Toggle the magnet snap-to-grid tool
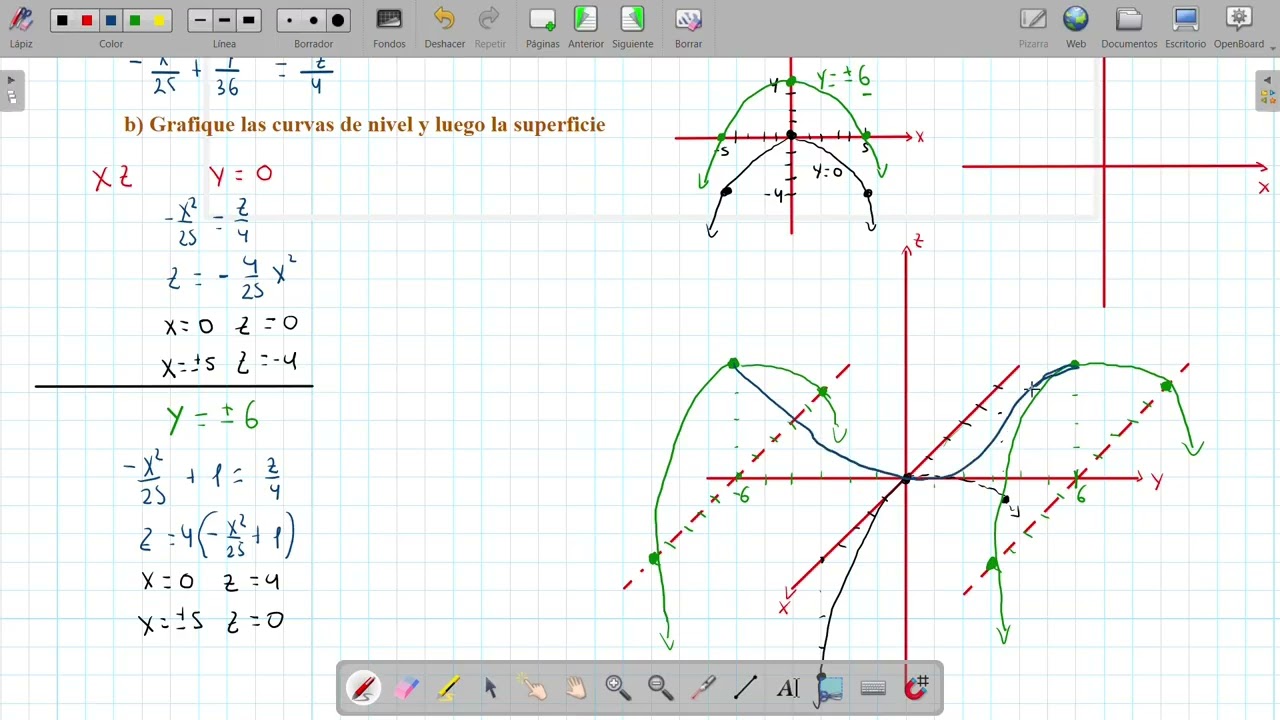This screenshot has height=720, width=1280. (916, 688)
